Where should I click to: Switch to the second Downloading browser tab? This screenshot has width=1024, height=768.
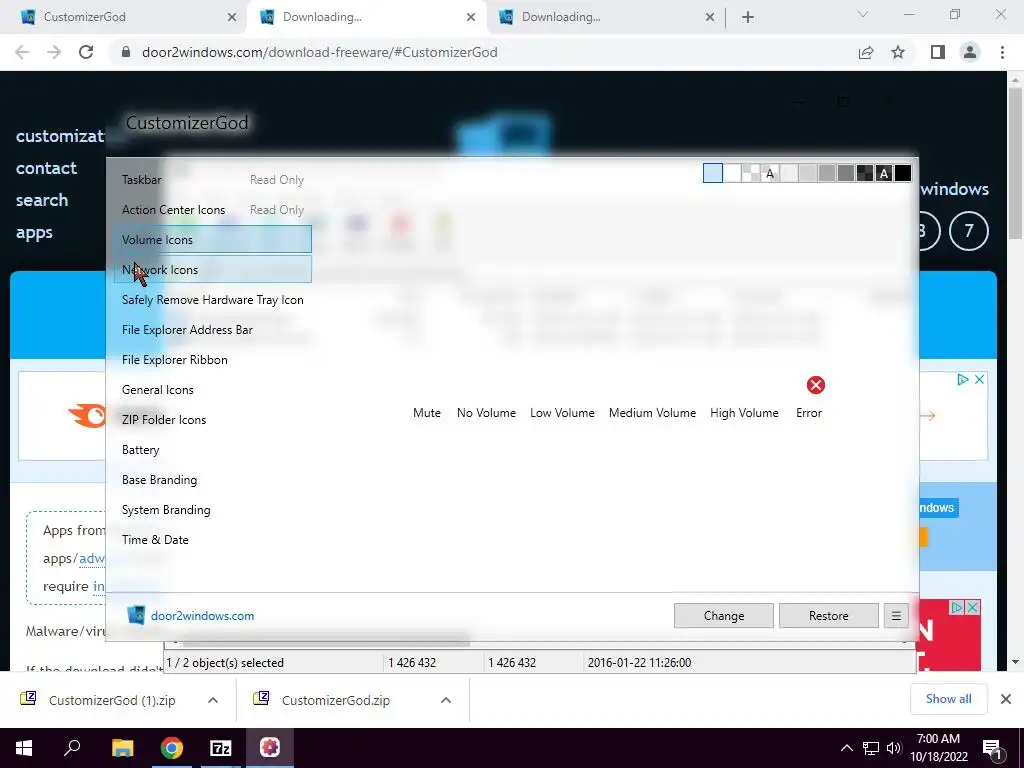point(604,17)
